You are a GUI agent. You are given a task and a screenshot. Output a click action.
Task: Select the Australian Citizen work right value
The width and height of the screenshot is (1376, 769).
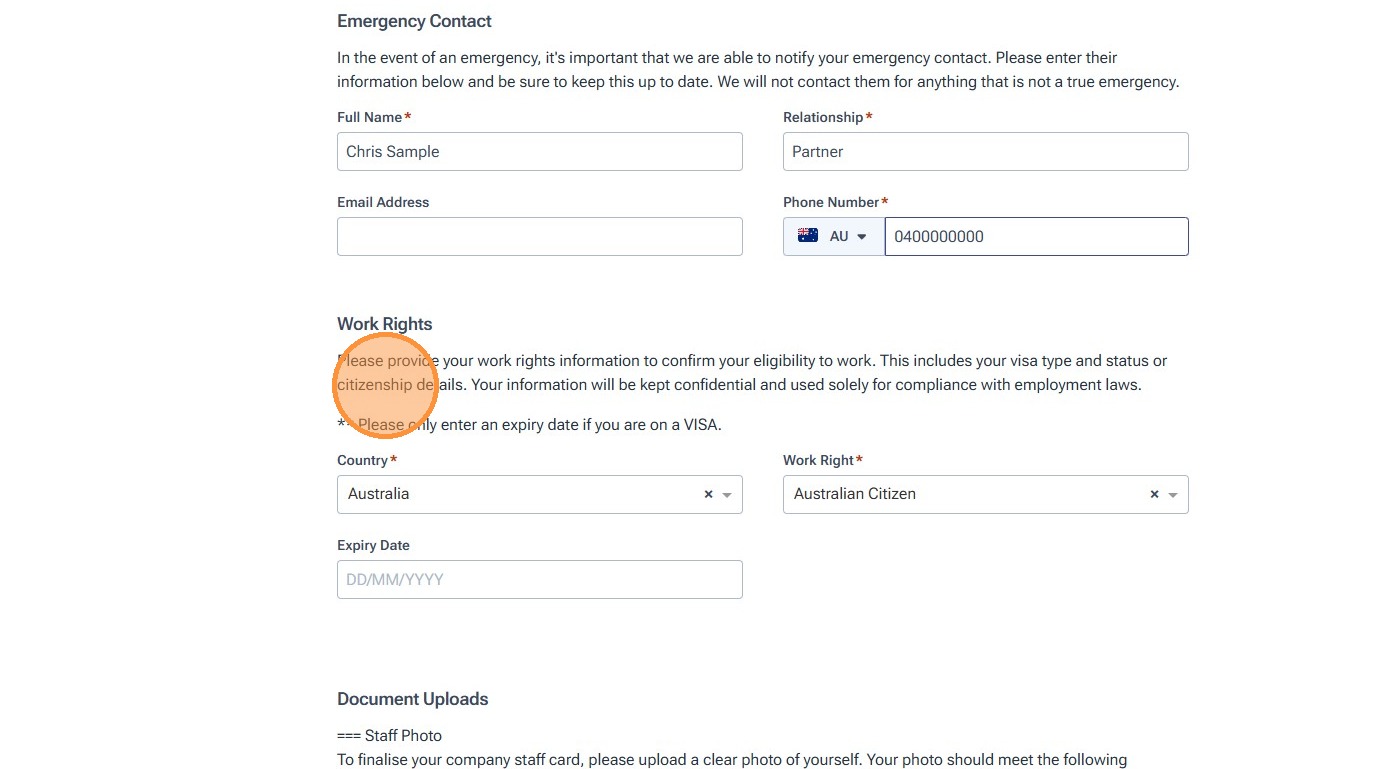(855, 494)
